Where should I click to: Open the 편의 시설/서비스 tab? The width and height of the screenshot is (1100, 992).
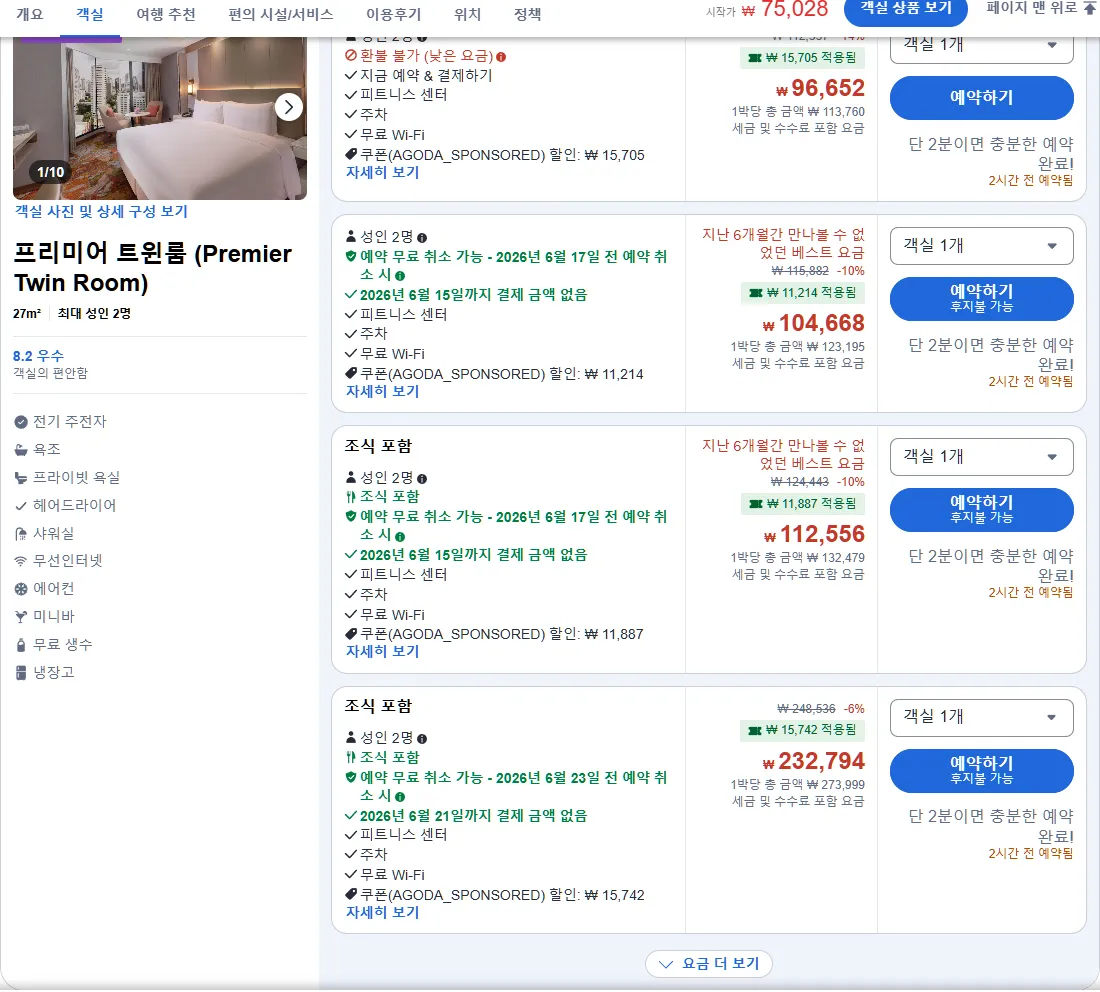click(x=281, y=14)
